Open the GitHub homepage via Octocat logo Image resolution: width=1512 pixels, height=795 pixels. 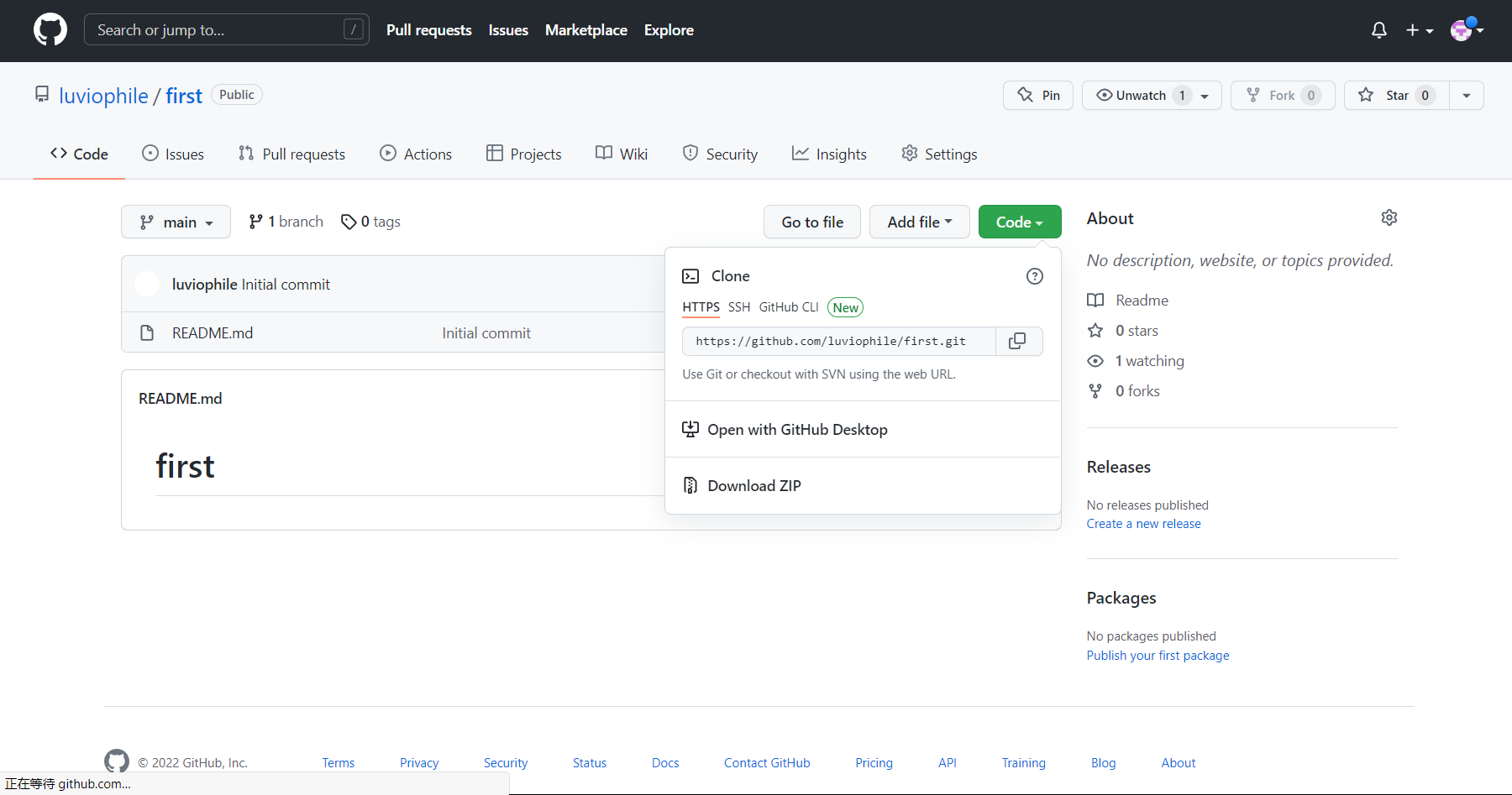(50, 29)
